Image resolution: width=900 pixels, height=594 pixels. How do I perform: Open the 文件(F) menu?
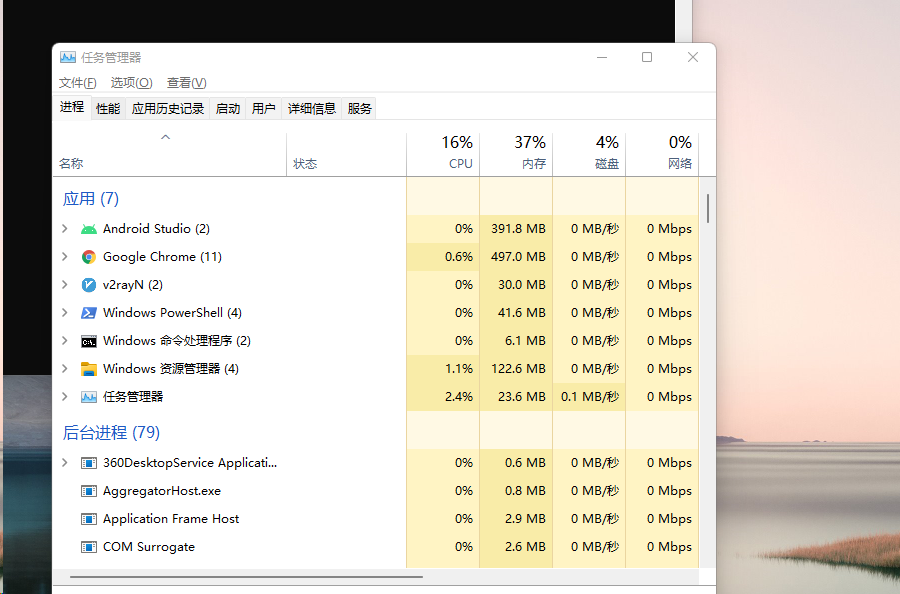click(78, 83)
